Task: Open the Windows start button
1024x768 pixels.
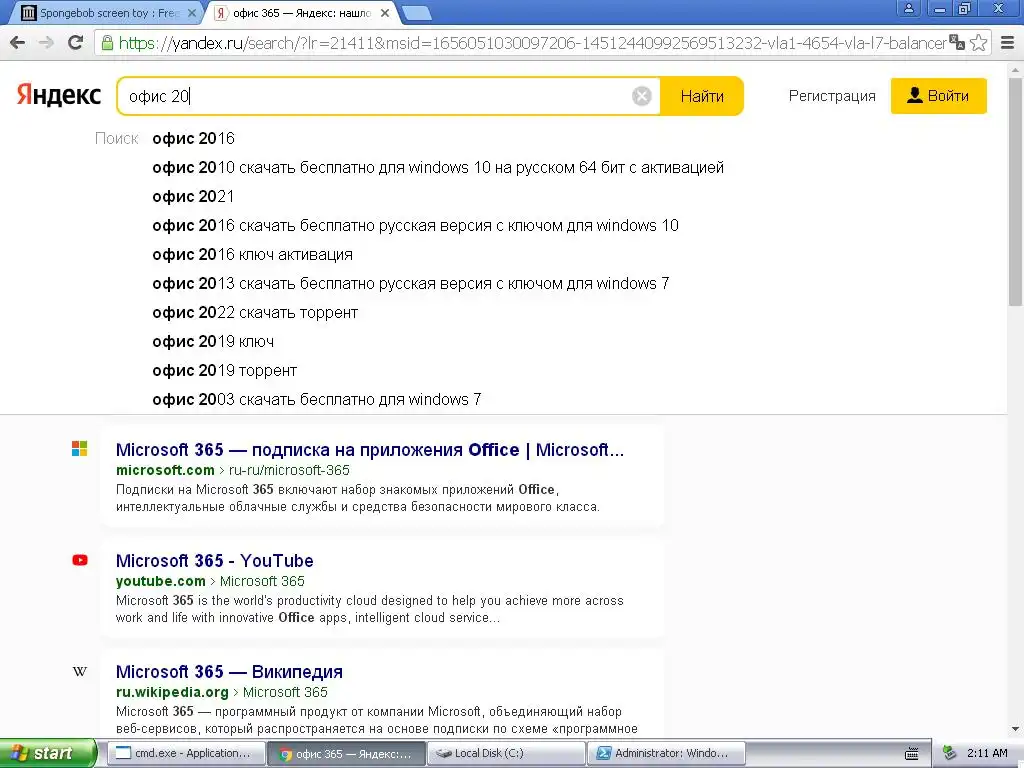Action: [x=48, y=754]
